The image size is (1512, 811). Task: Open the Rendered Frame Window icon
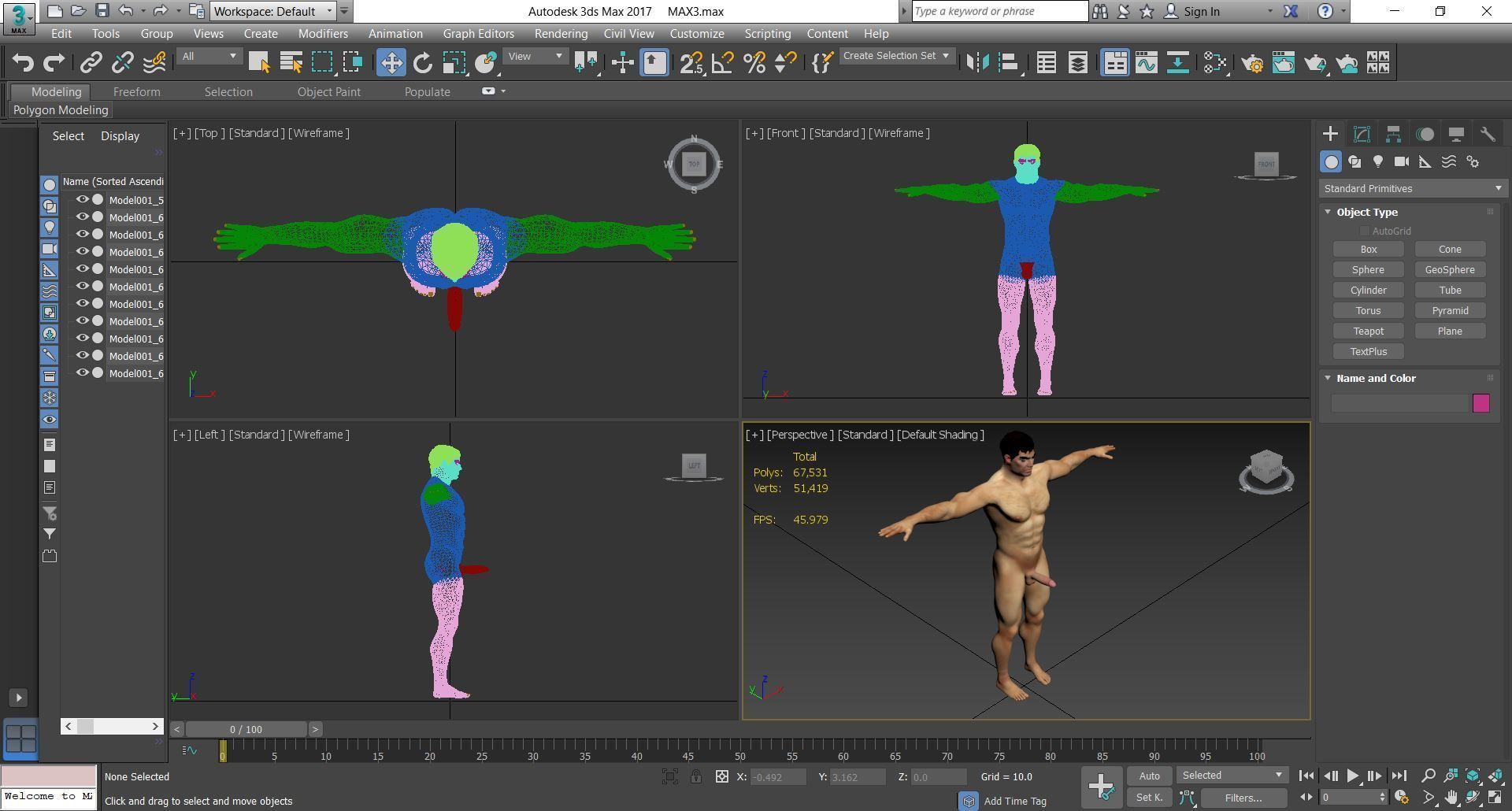[1284, 63]
